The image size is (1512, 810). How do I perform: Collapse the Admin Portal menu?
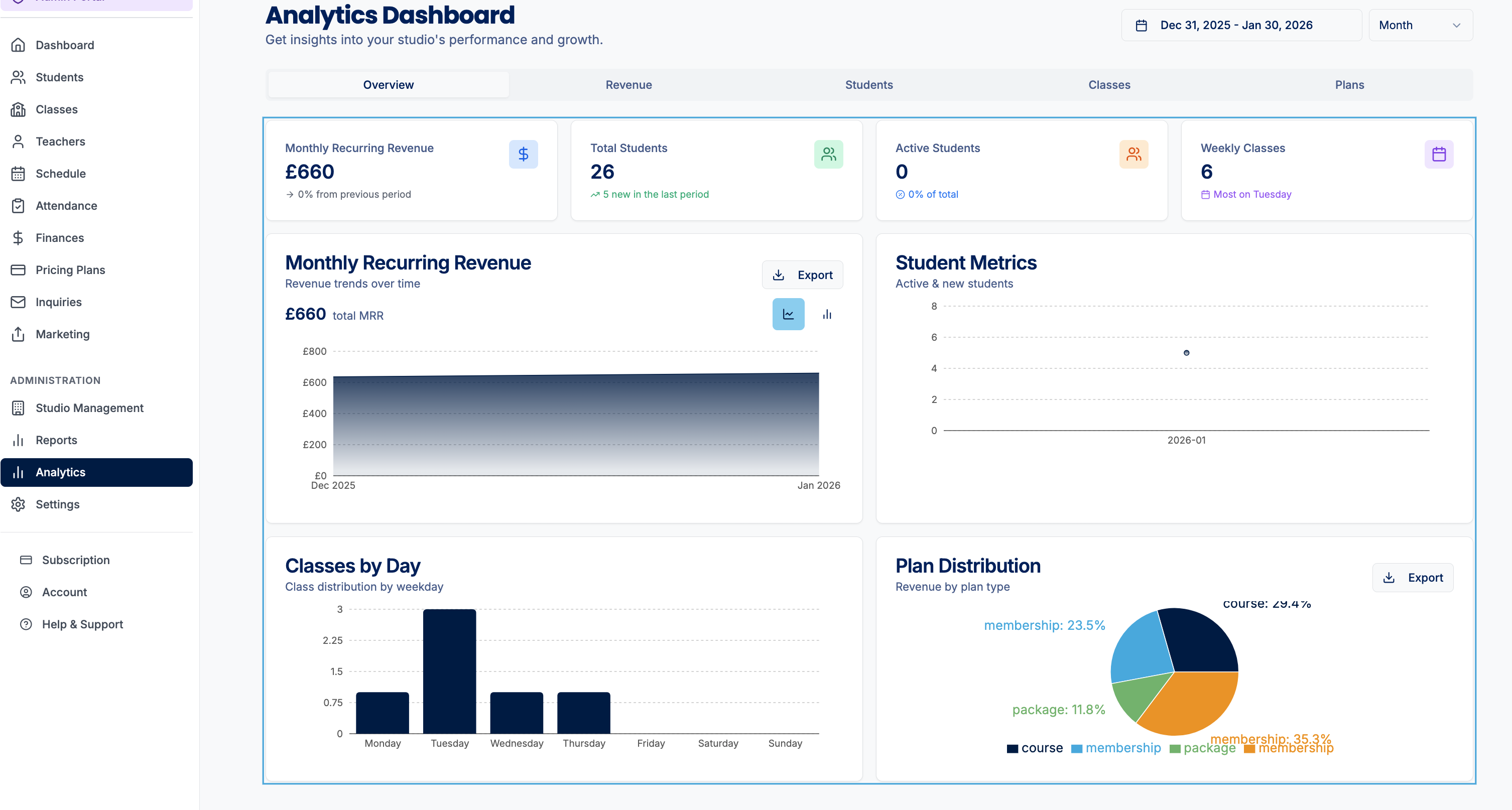(x=97, y=3)
